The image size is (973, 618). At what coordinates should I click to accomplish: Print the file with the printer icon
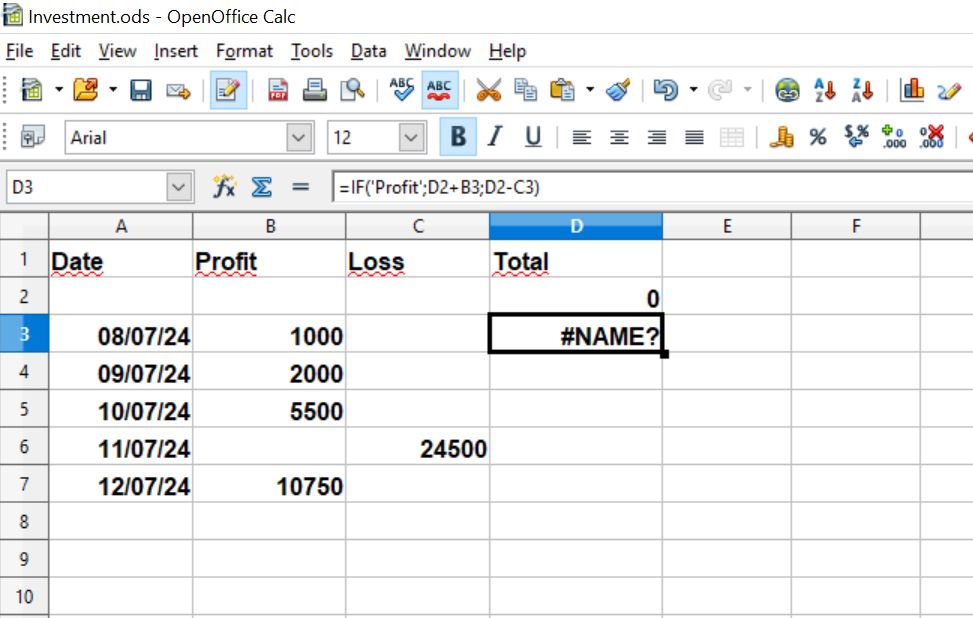tap(315, 90)
